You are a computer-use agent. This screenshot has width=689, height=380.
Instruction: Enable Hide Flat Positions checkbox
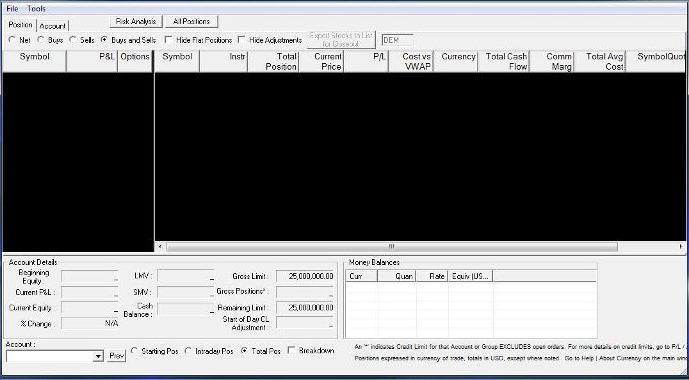tap(168, 40)
